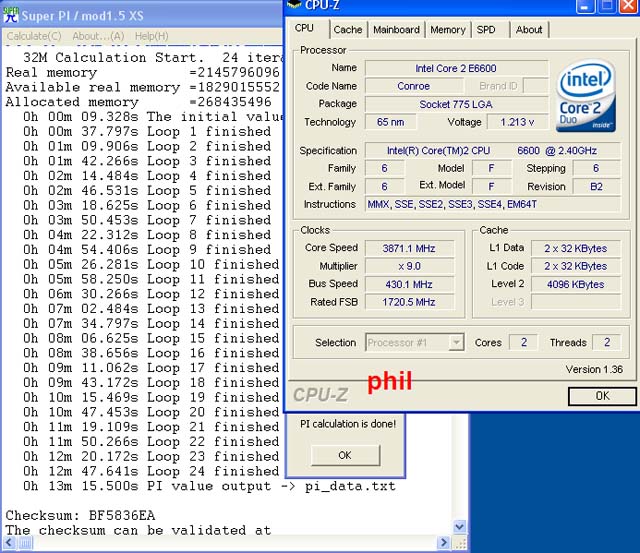Click the Revision value B2
The height and width of the screenshot is (553, 640).
pyautogui.click(x=596, y=187)
